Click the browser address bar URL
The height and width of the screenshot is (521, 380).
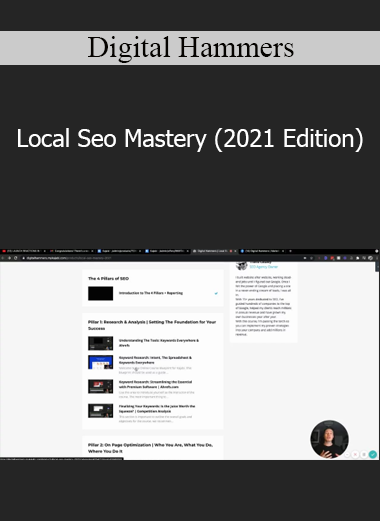69,258
